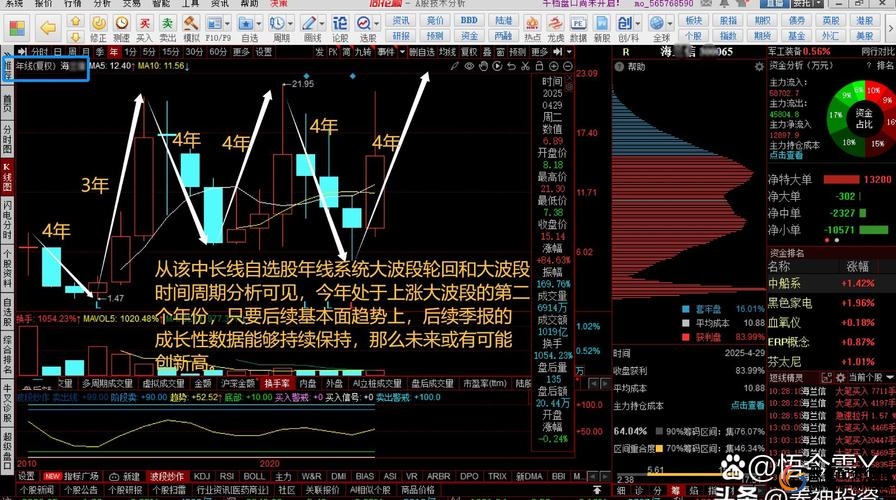Select the 年 yearly period tab
The image size is (896, 500).
pos(113,52)
